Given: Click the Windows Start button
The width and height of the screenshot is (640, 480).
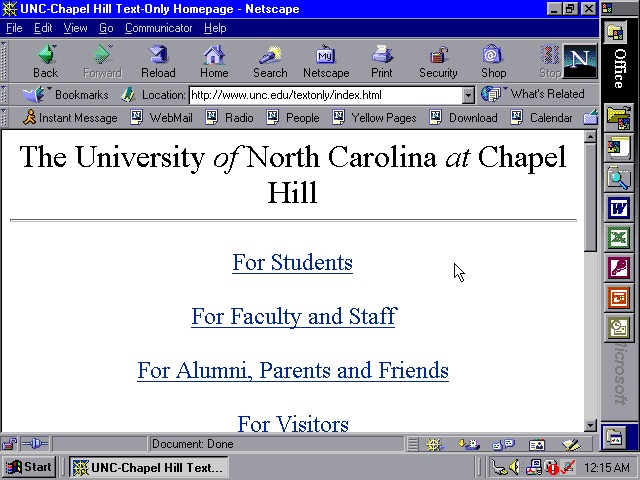Looking at the screenshot, I should click(x=29, y=467).
